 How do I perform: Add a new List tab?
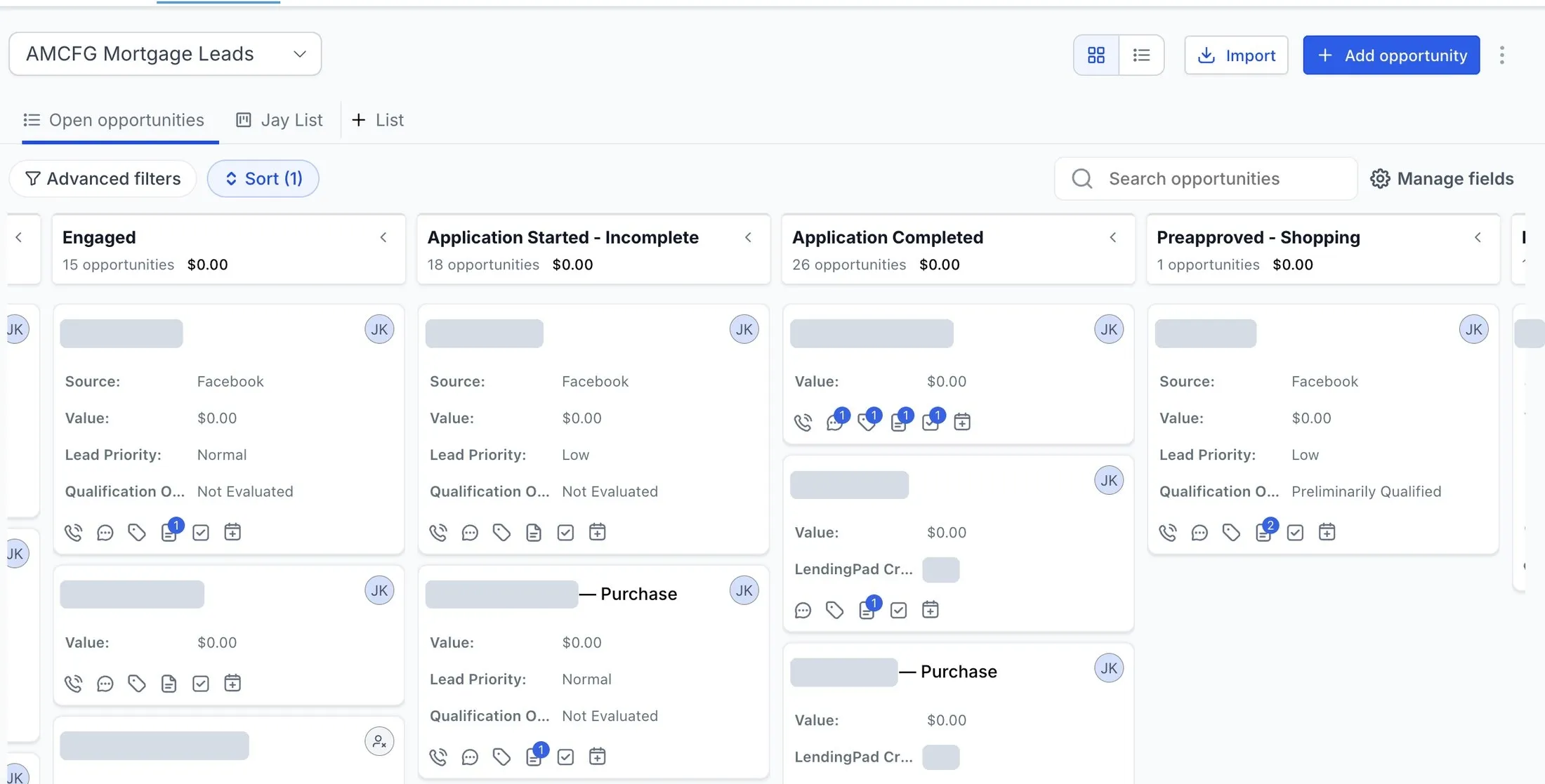tap(378, 120)
